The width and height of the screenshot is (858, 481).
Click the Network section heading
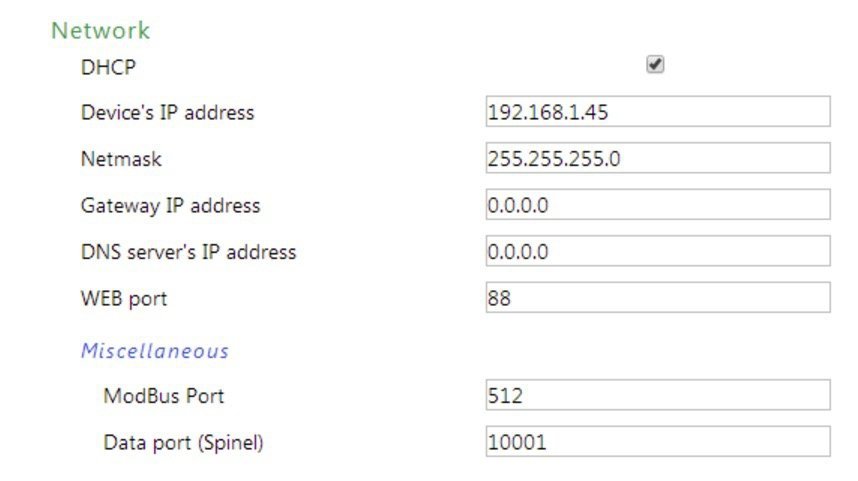point(100,30)
